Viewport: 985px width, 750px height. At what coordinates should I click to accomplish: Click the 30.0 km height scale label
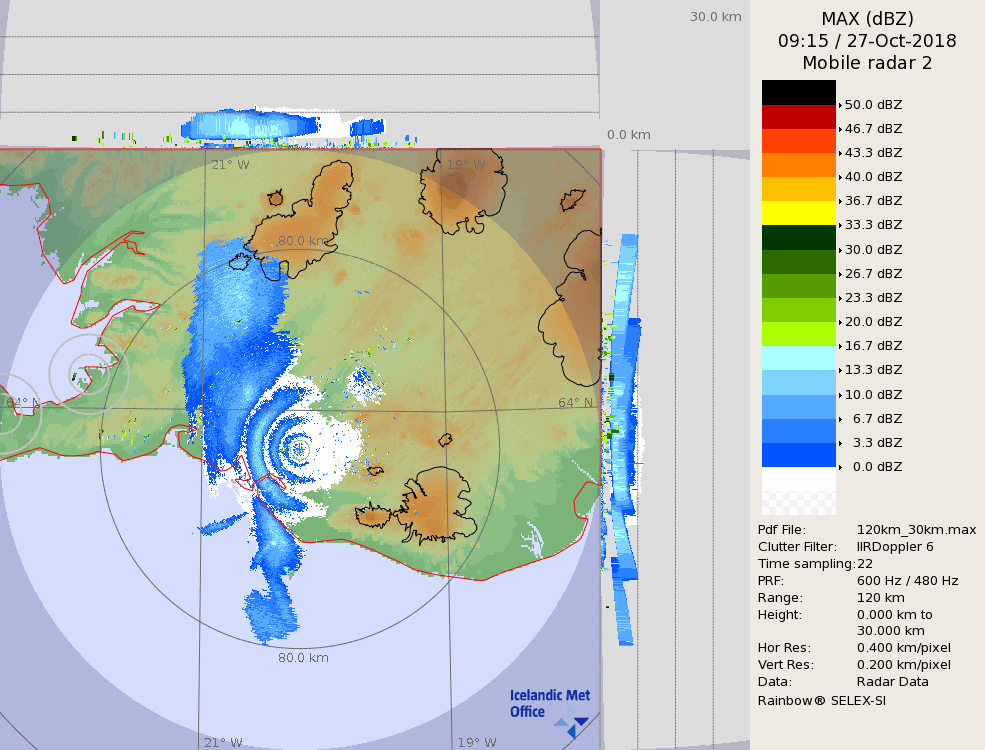click(x=715, y=17)
